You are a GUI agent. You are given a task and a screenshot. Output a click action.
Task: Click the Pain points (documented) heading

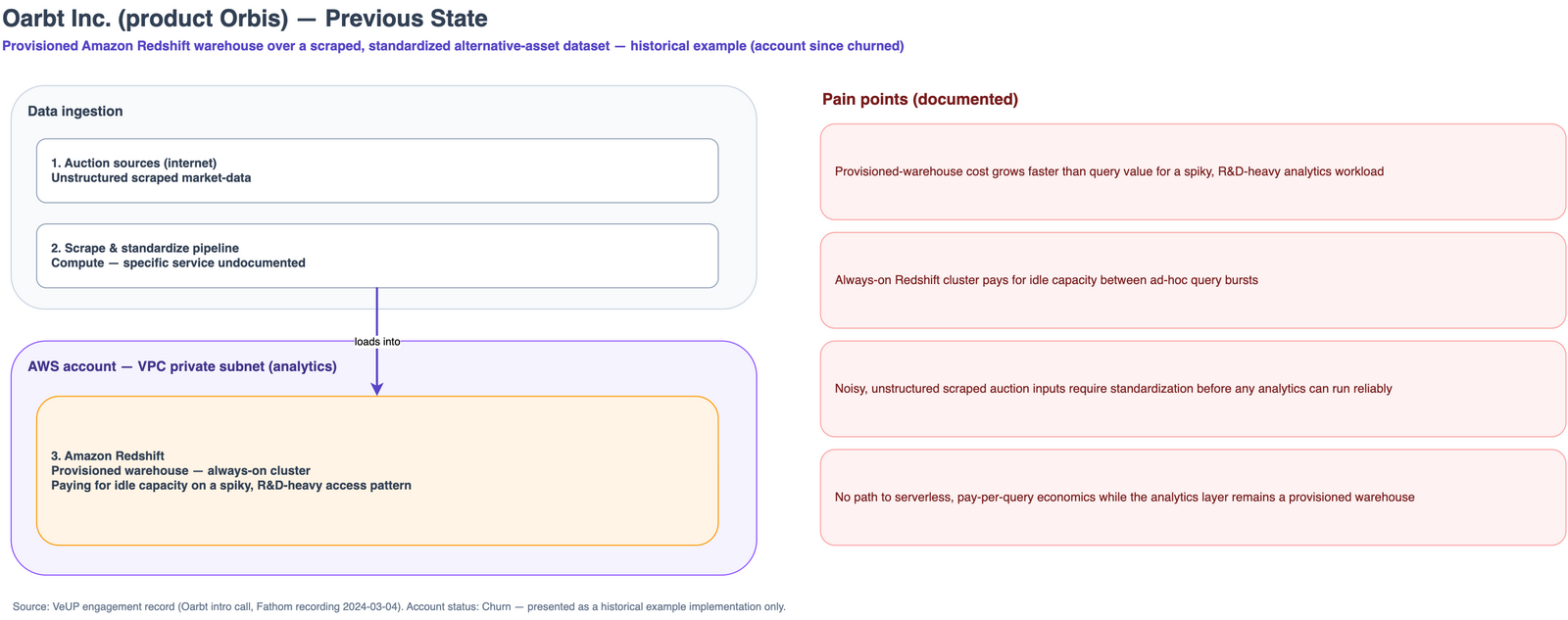tap(920, 99)
